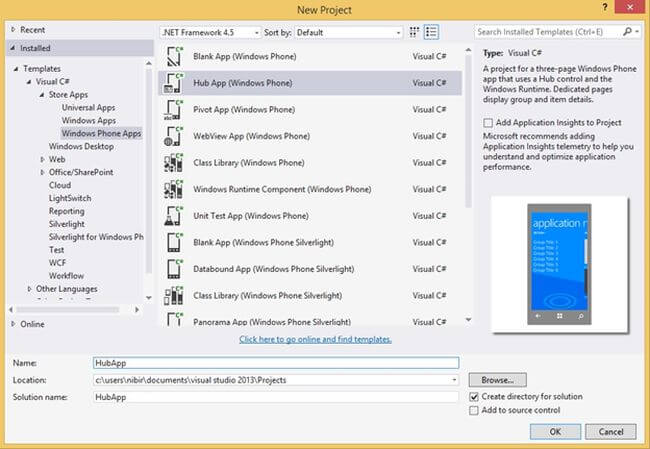
Task: Click the Name input field
Action: click(276, 363)
